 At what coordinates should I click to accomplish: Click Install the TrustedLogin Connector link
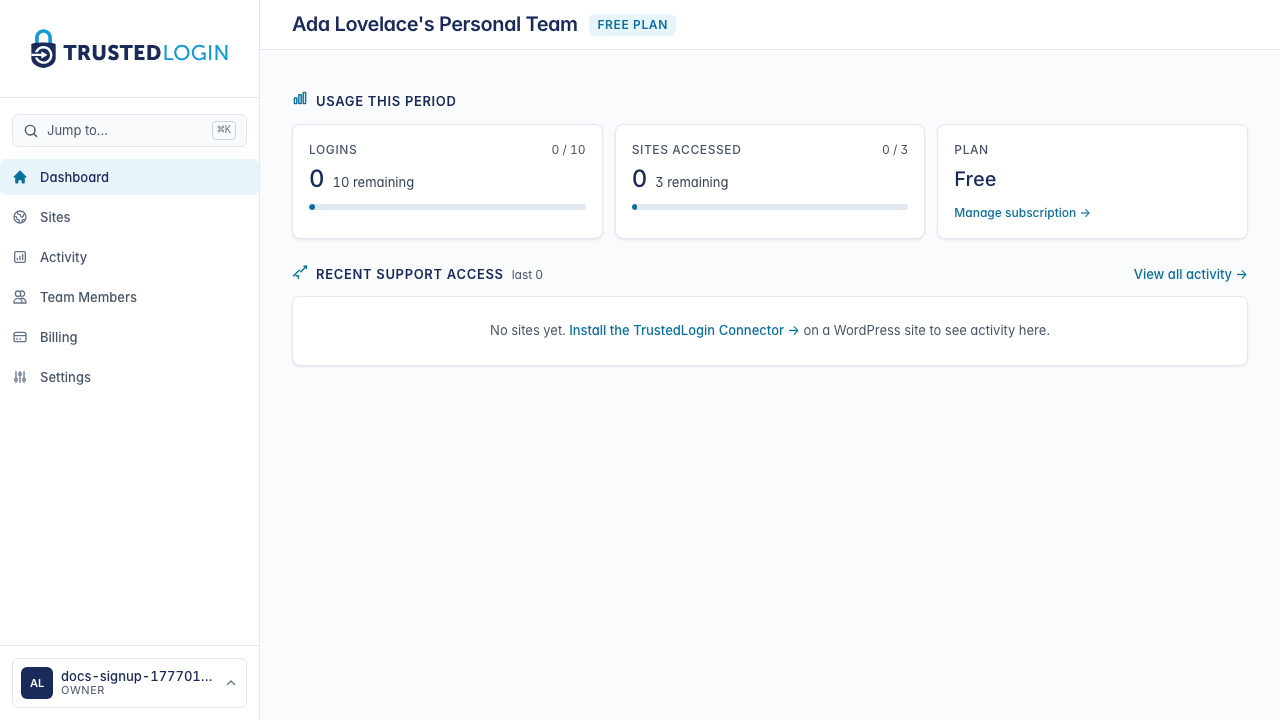click(684, 330)
